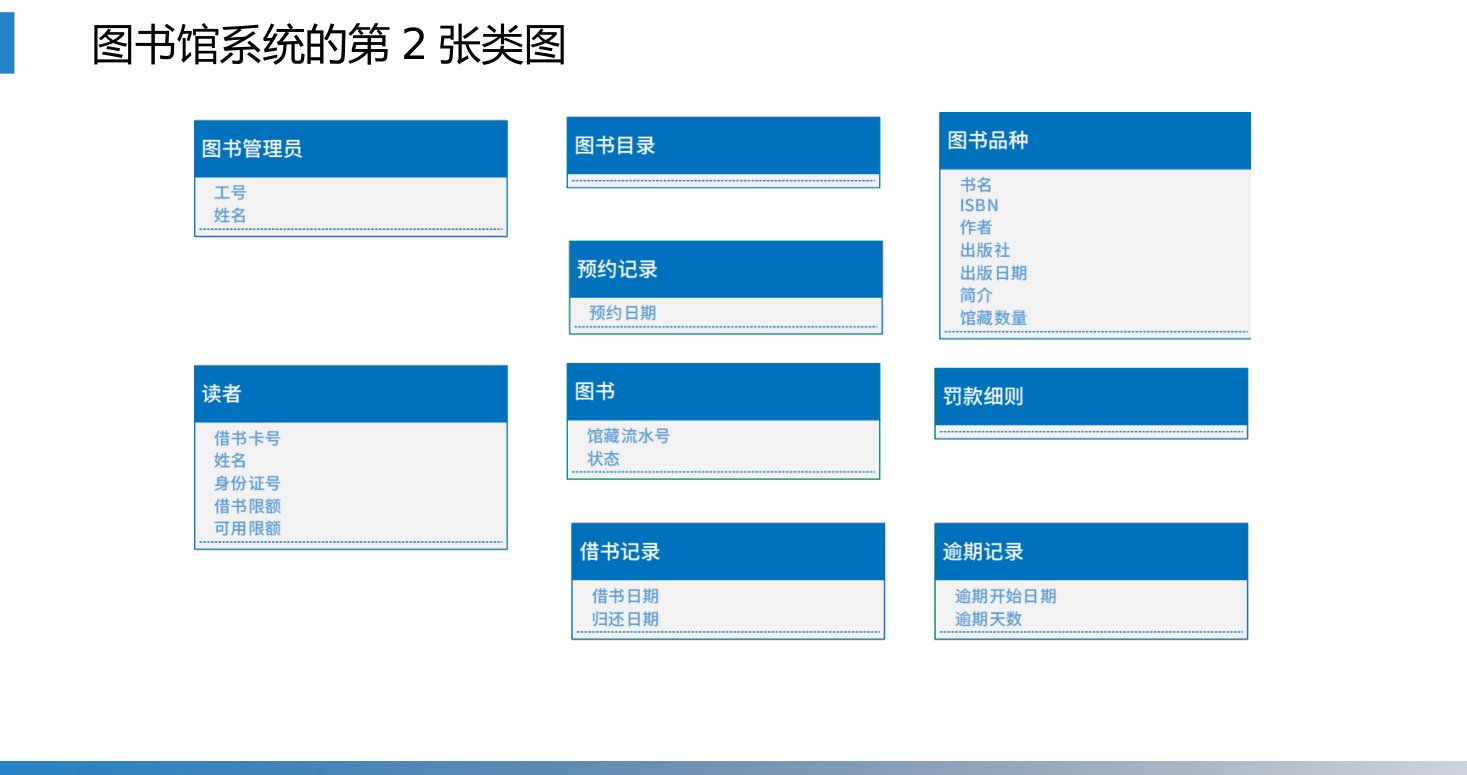Click the 预约日期 attribute in 预约记录
Image resolution: width=1467 pixels, height=775 pixels.
[623, 313]
